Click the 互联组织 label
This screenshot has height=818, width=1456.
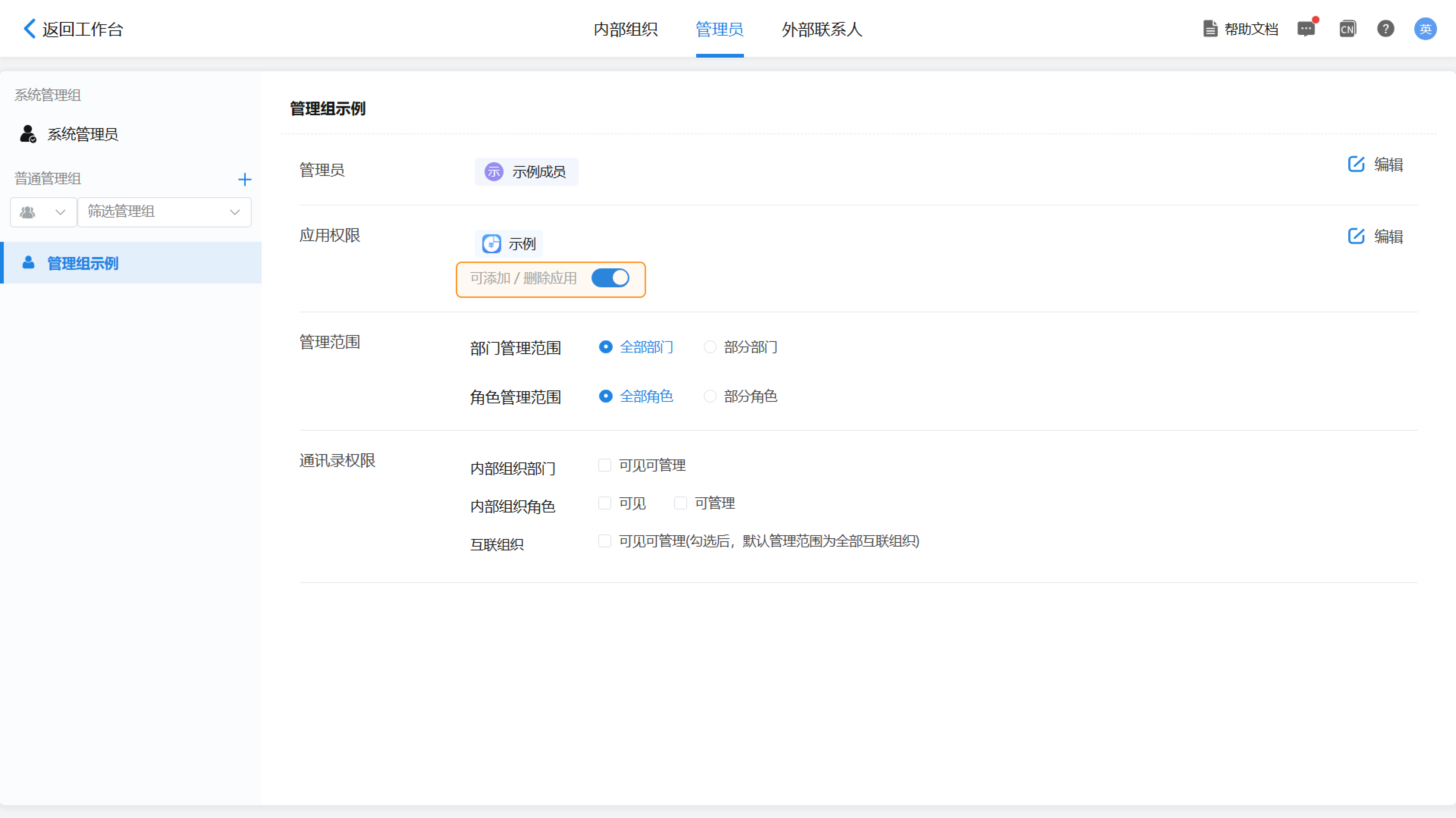point(497,545)
